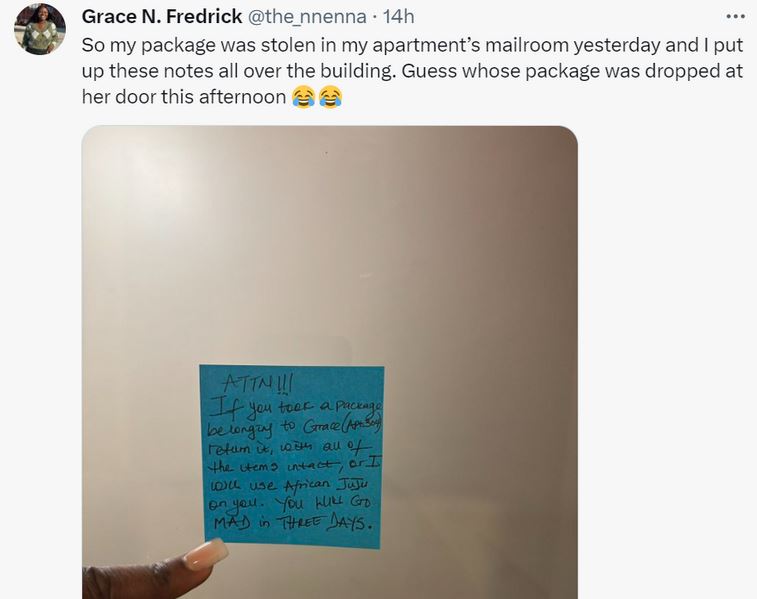
Task: Click the display name Grace N. Fredrick
Action: tap(162, 16)
